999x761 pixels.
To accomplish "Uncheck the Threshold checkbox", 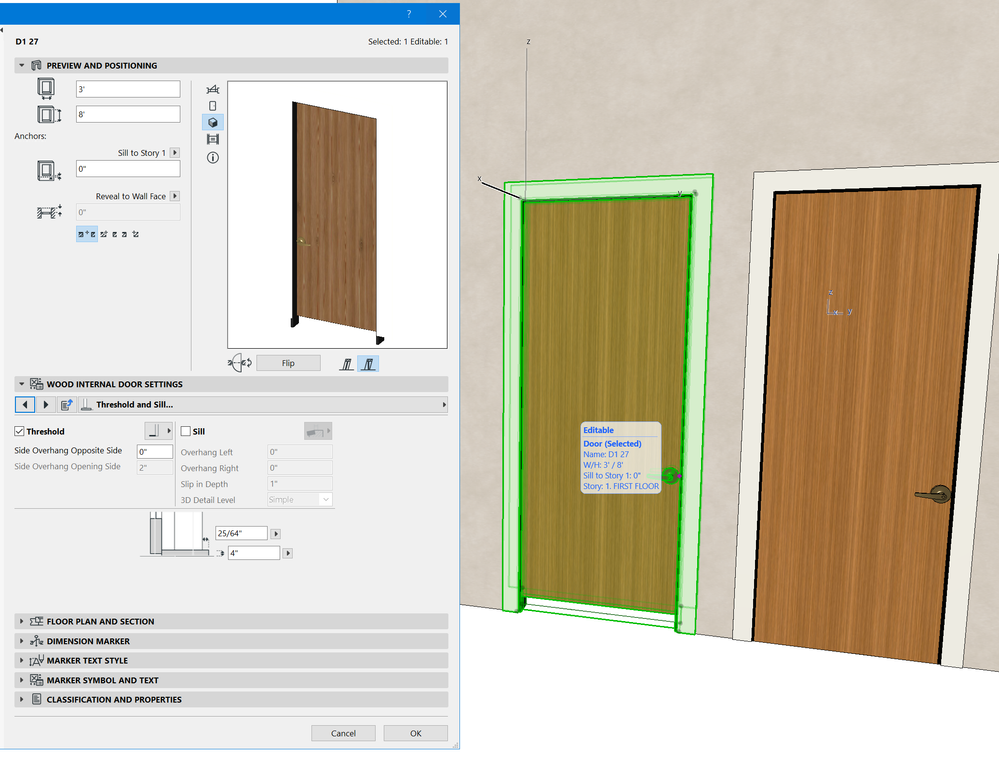I will point(19,431).
